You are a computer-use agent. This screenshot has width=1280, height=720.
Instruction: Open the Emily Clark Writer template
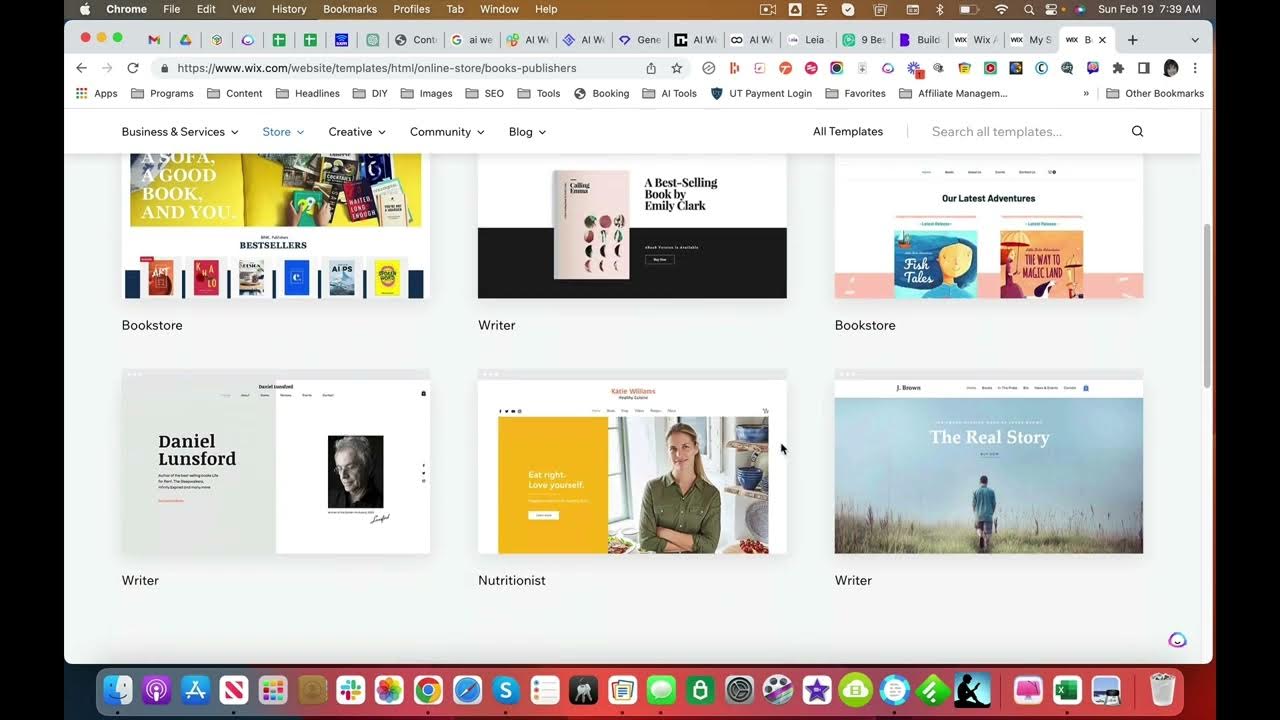tap(632, 226)
